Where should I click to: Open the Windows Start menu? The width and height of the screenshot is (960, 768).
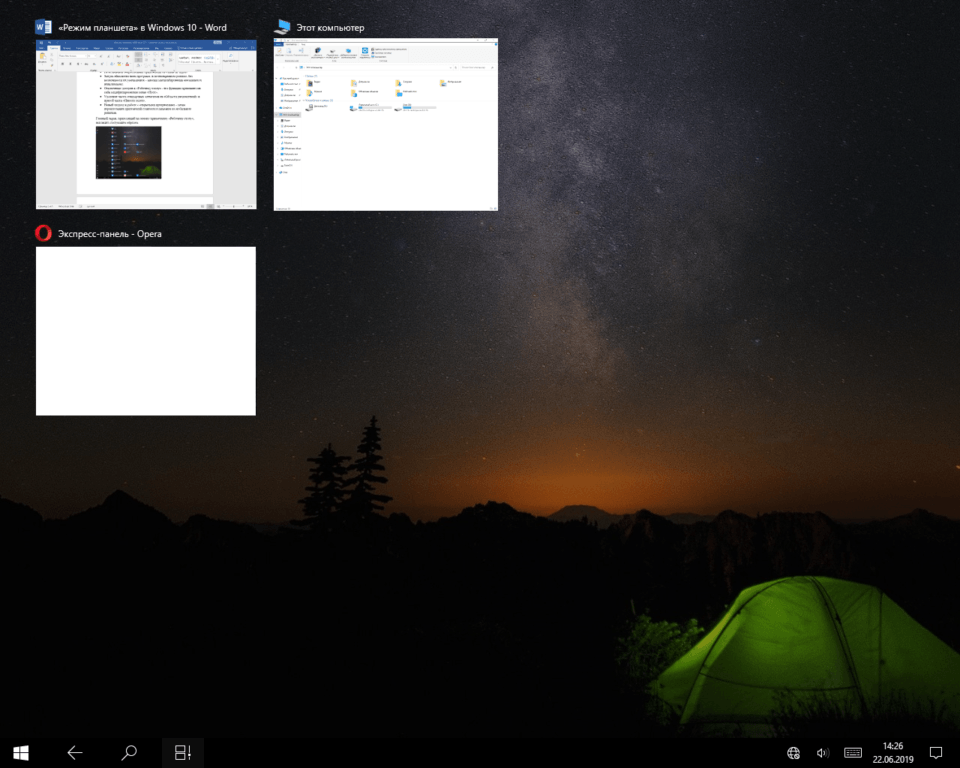click(x=21, y=753)
